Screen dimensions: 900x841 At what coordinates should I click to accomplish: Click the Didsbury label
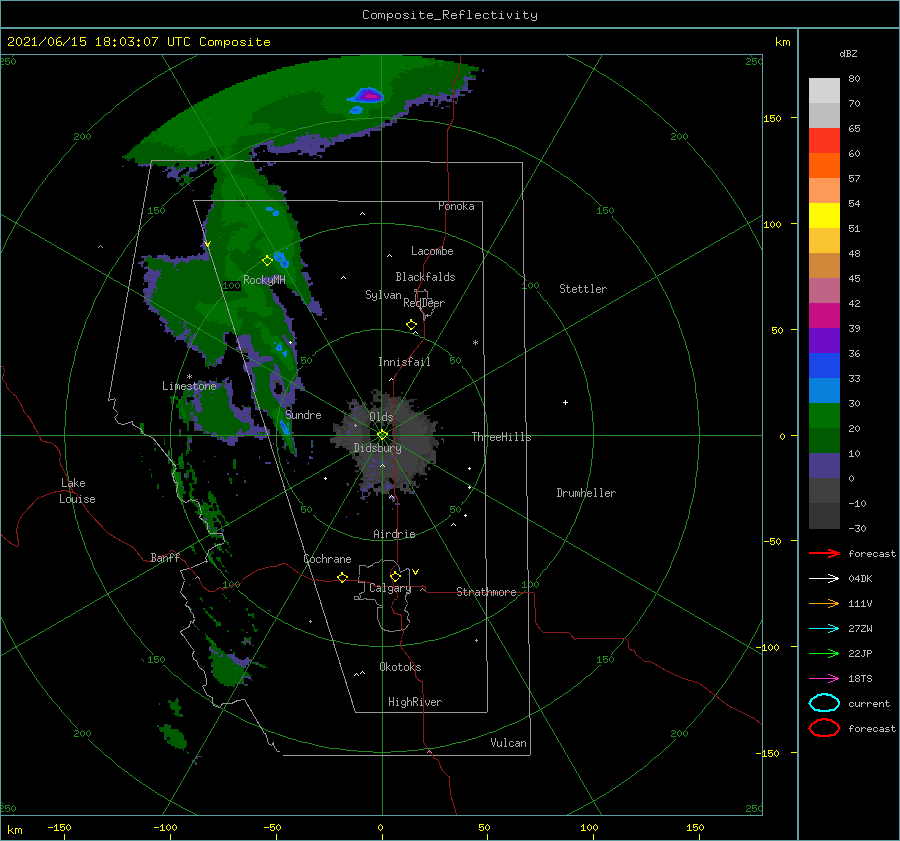tap(377, 448)
